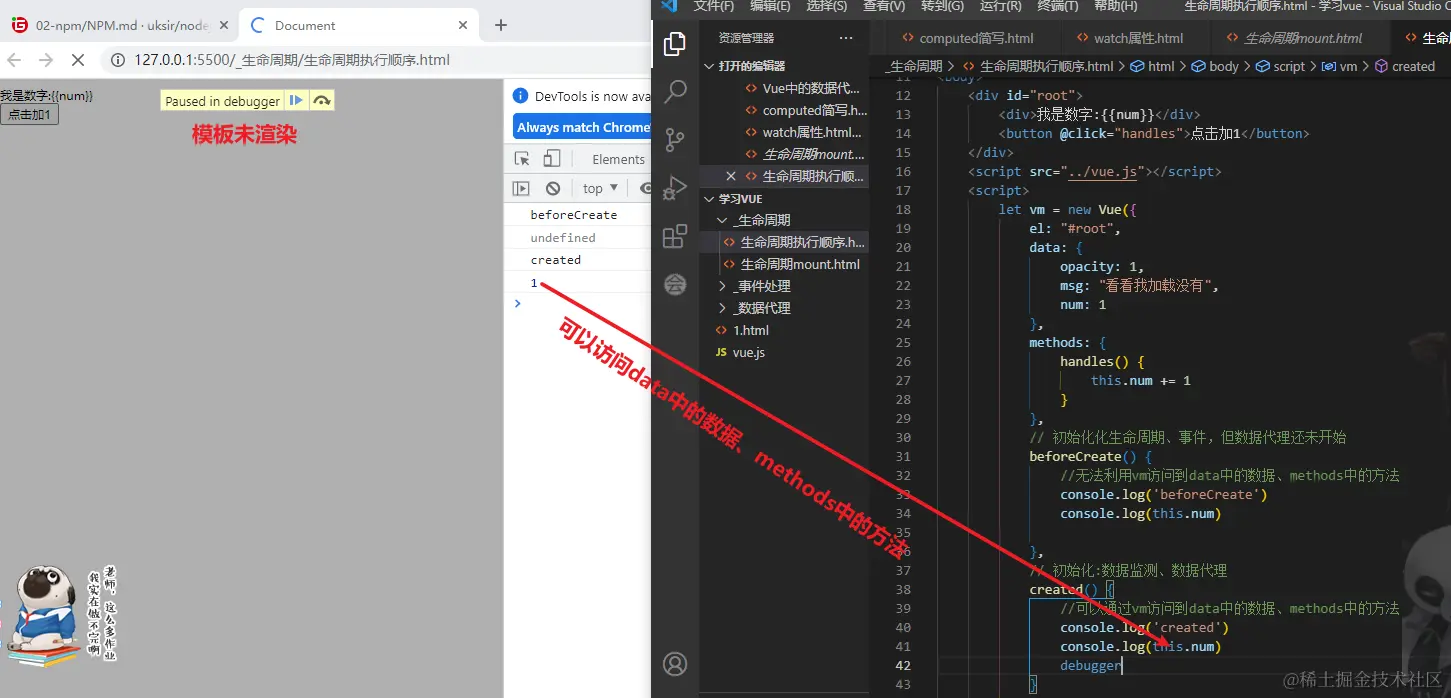Image resolution: width=1451 pixels, height=698 pixels.
Task: Open a new Chrome tab
Action: click(501, 25)
